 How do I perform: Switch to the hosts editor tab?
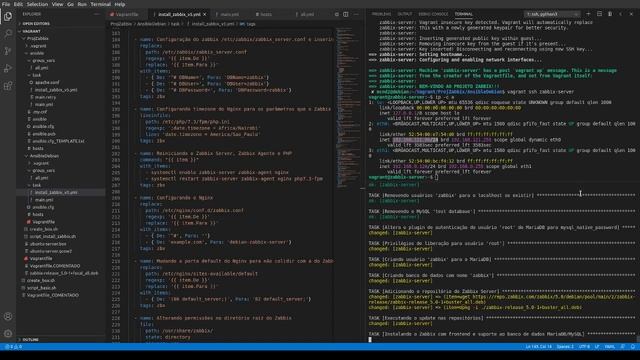point(265,14)
